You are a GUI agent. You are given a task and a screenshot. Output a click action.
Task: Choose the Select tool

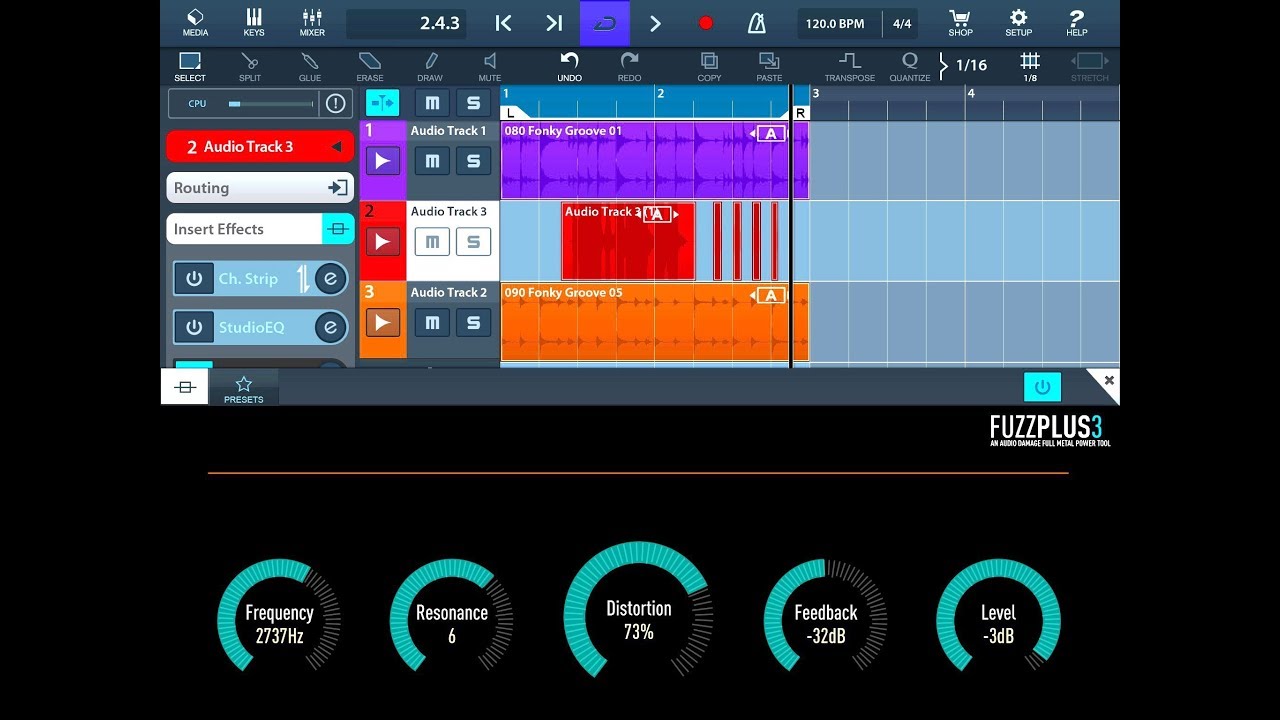click(x=190, y=67)
